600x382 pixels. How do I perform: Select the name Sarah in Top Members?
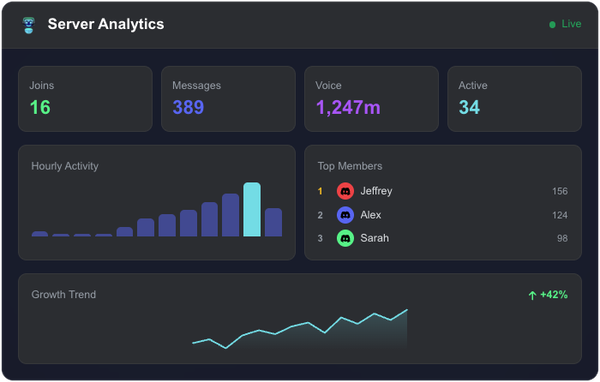coord(375,238)
